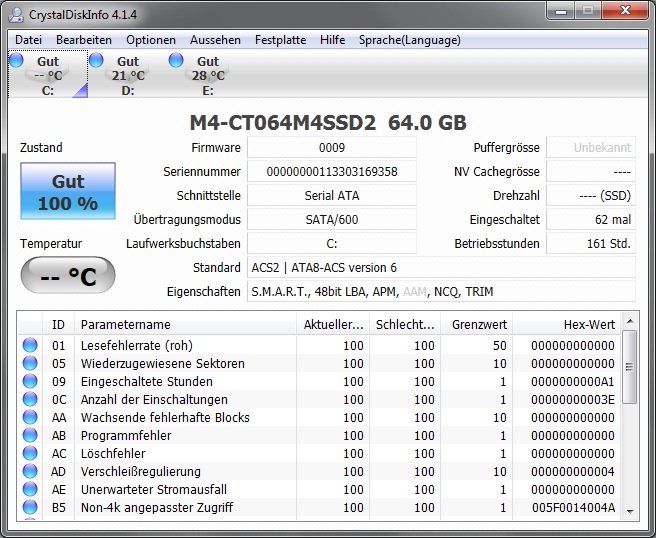This screenshot has width=656, height=538.
Task: Click status icon for Wiederzugewiesene Sektoren
Action: click(30, 364)
